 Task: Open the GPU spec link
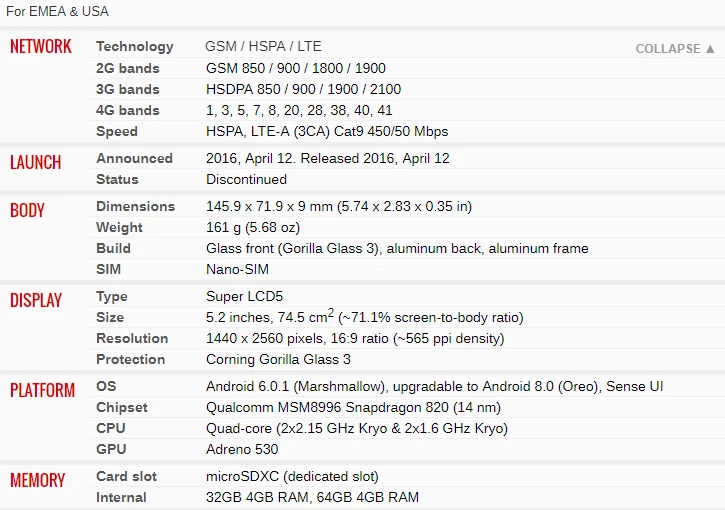pyautogui.click(x=110, y=449)
